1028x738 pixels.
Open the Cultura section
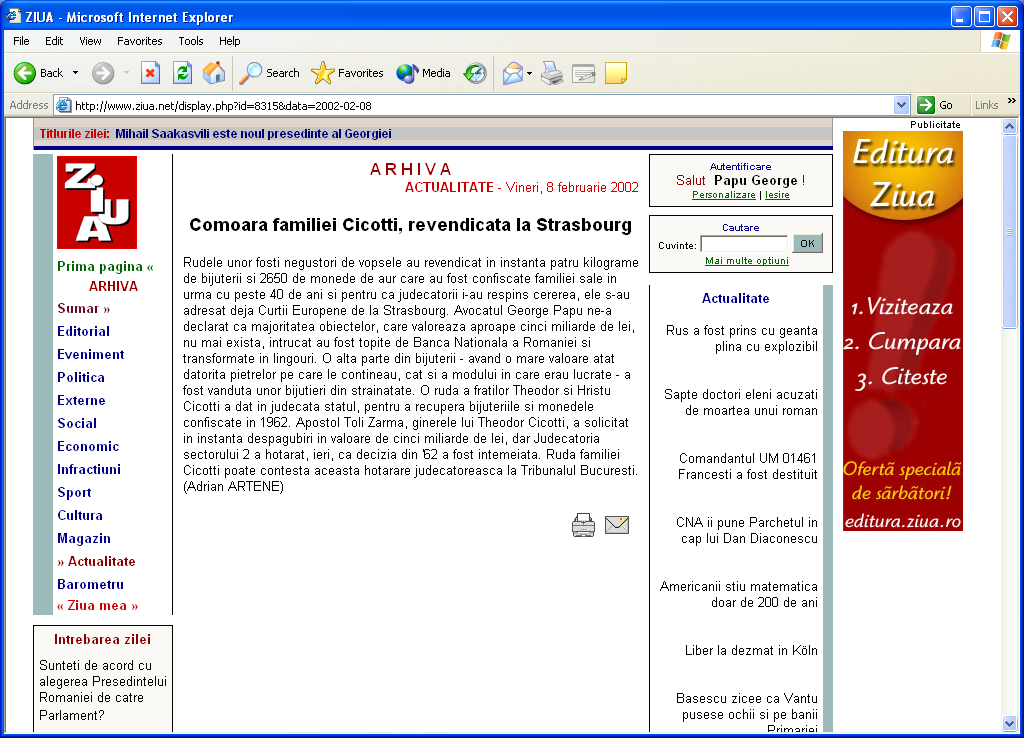[80, 515]
